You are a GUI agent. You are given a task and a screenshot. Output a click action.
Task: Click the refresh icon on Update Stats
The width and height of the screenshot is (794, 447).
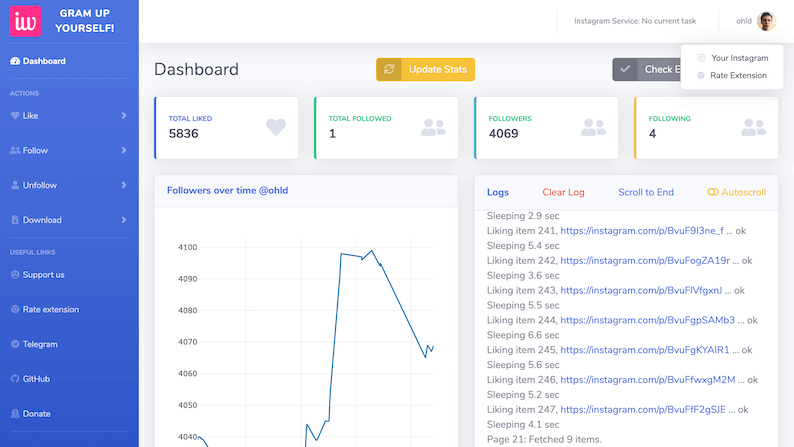[x=389, y=69]
